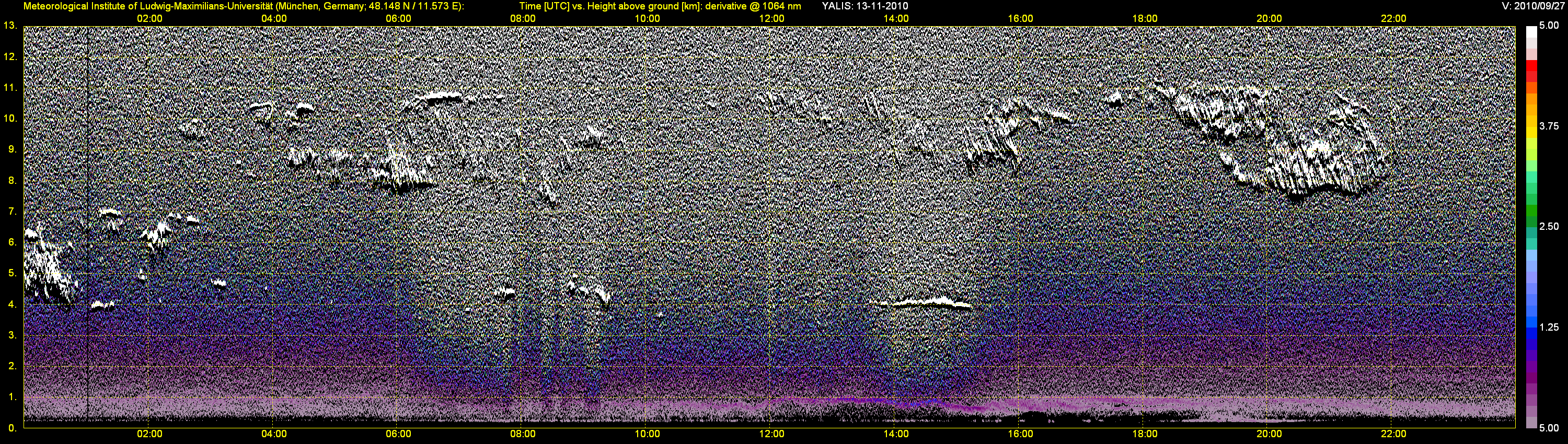1568x444 pixels.
Task: Click the white top segment of the color scale
Action: 1531,32
